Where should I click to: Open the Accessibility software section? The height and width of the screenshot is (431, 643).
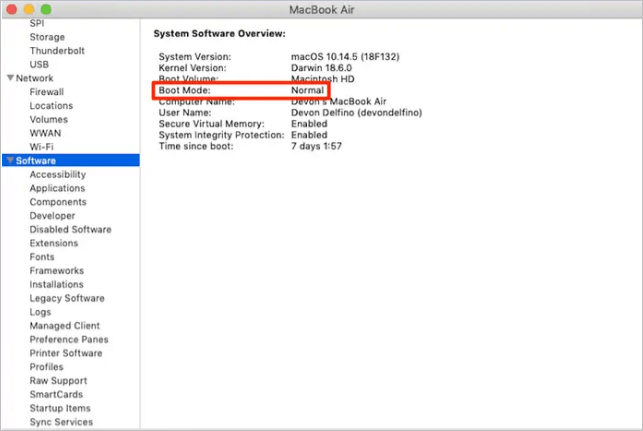pyautogui.click(x=57, y=175)
